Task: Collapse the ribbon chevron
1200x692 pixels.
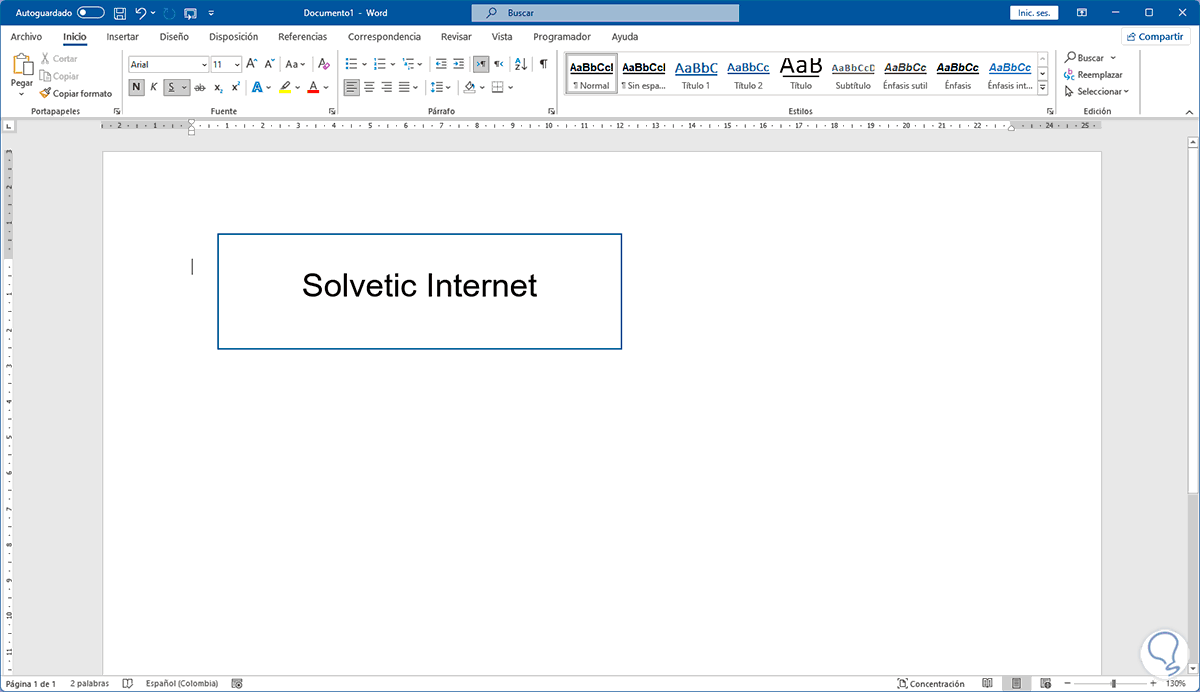Action: tap(1189, 111)
